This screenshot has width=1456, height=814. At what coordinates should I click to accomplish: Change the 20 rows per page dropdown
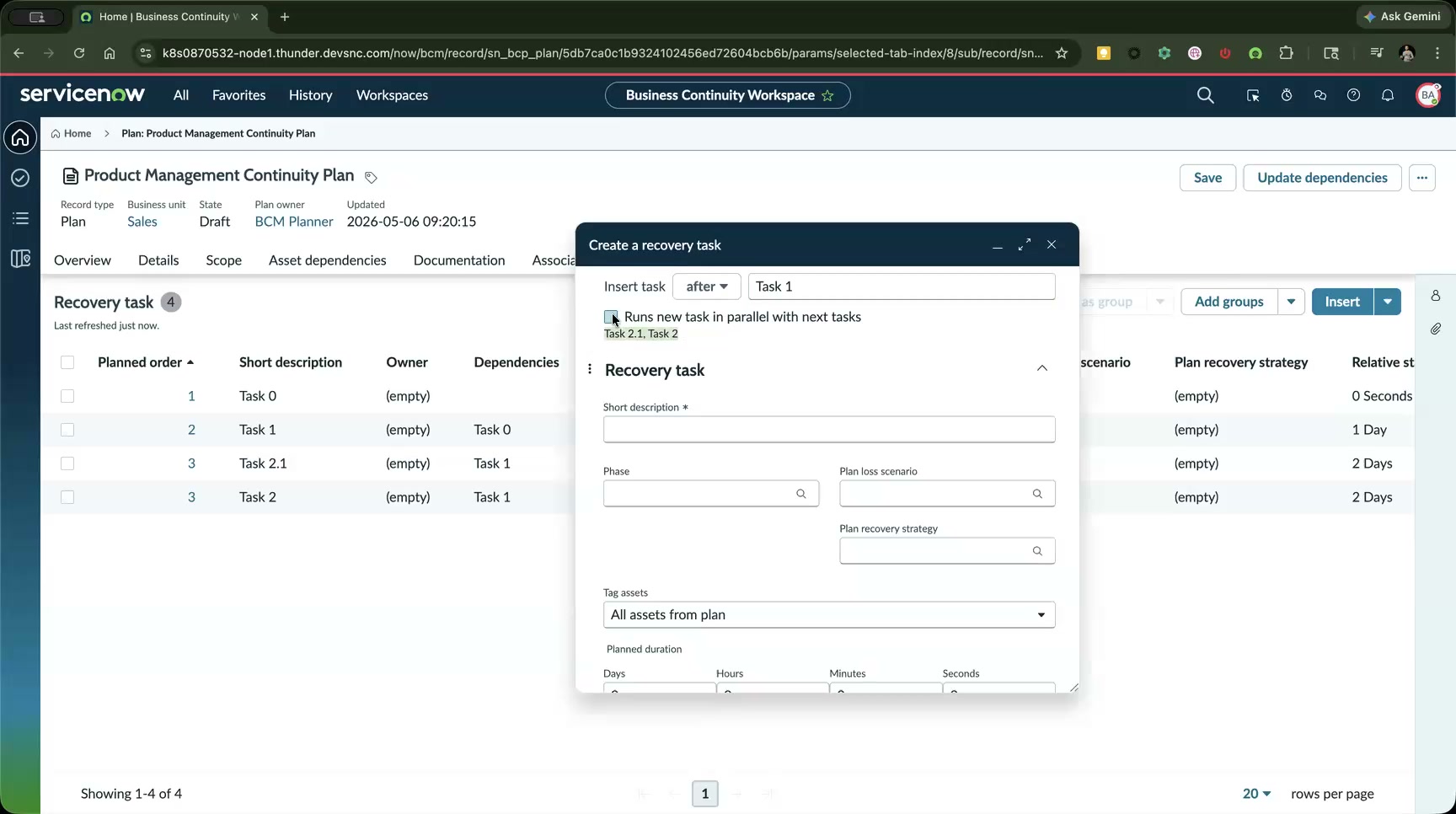pos(1256,794)
